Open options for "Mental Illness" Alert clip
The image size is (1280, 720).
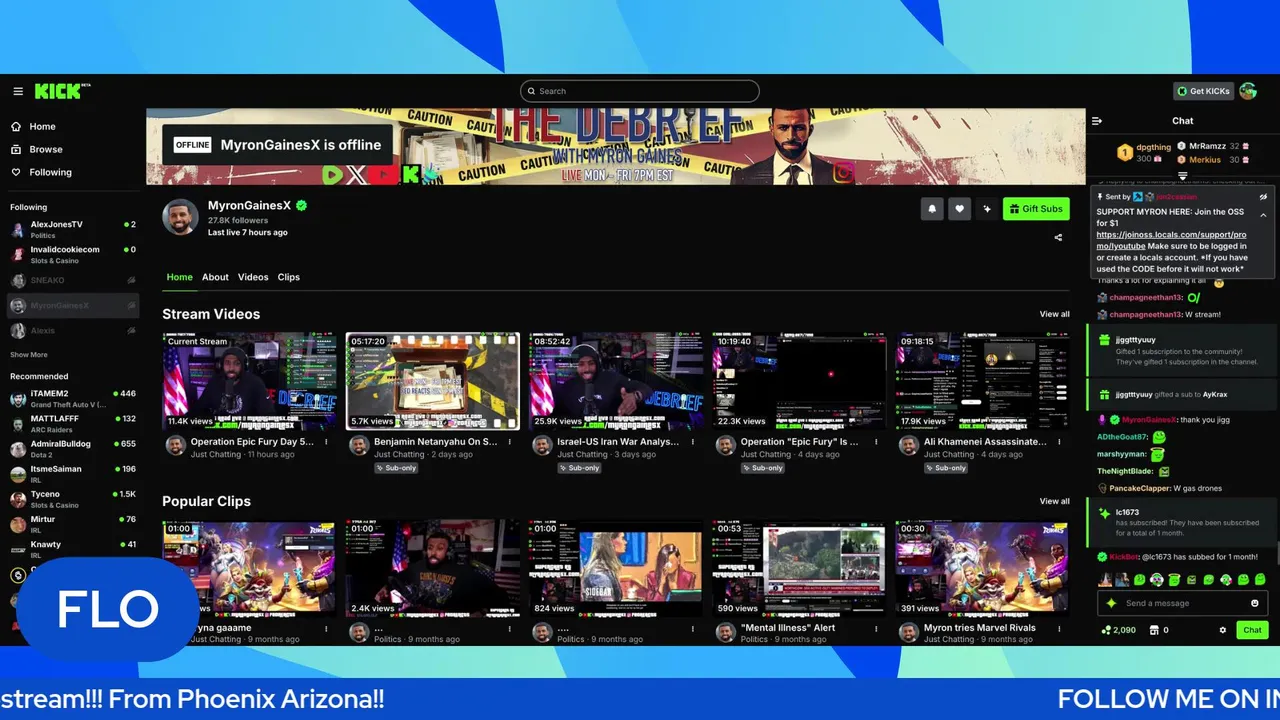[876, 628]
